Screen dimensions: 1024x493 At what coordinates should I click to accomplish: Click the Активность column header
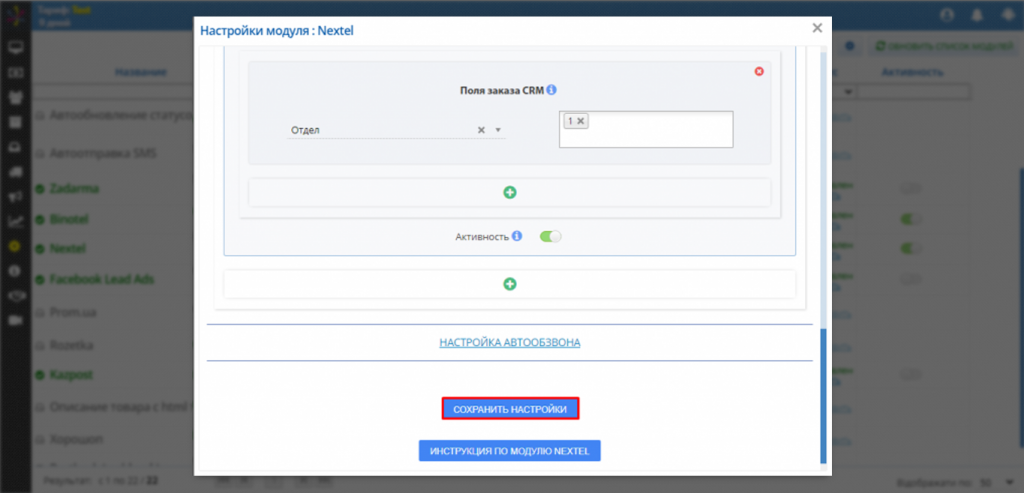click(x=912, y=72)
